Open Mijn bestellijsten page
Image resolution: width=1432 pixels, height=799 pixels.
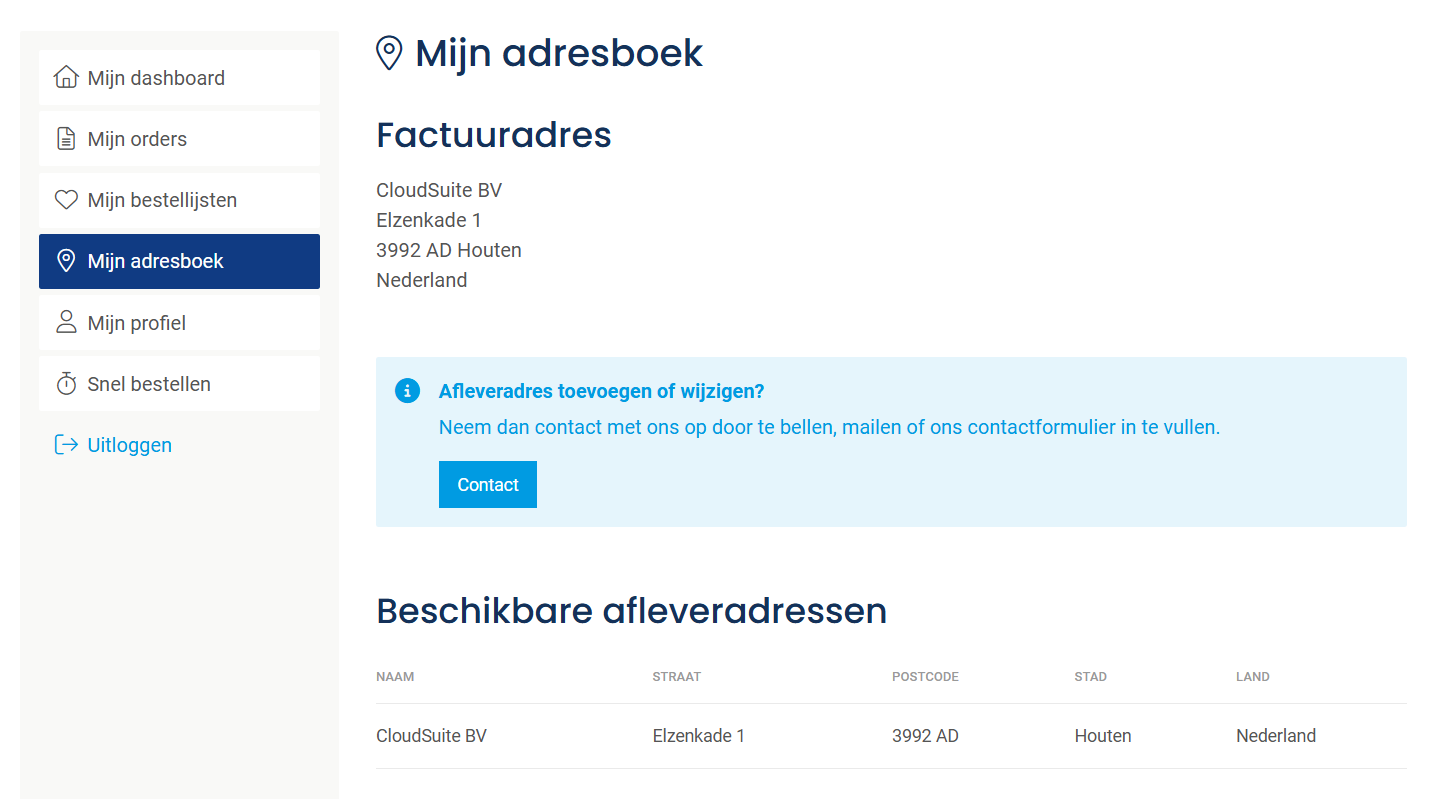tap(162, 200)
